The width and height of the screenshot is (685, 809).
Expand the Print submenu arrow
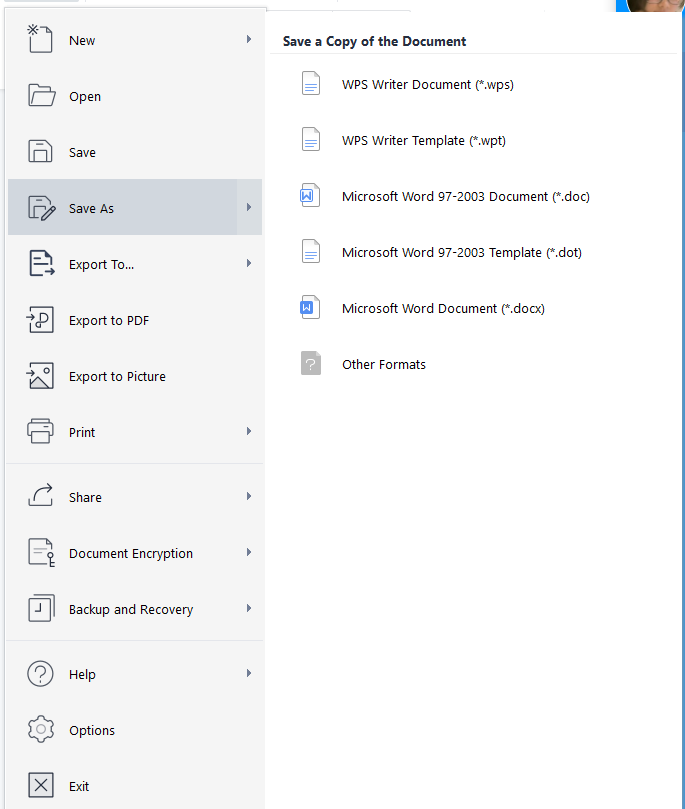[x=249, y=432]
